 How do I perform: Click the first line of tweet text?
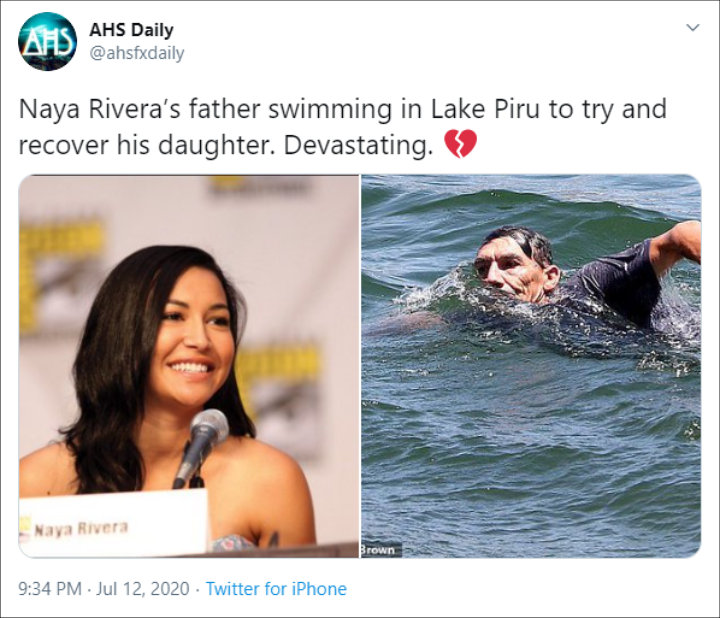click(x=343, y=109)
